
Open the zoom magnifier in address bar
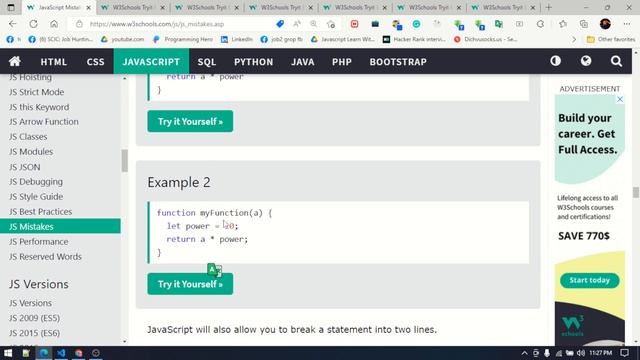(x=313, y=24)
